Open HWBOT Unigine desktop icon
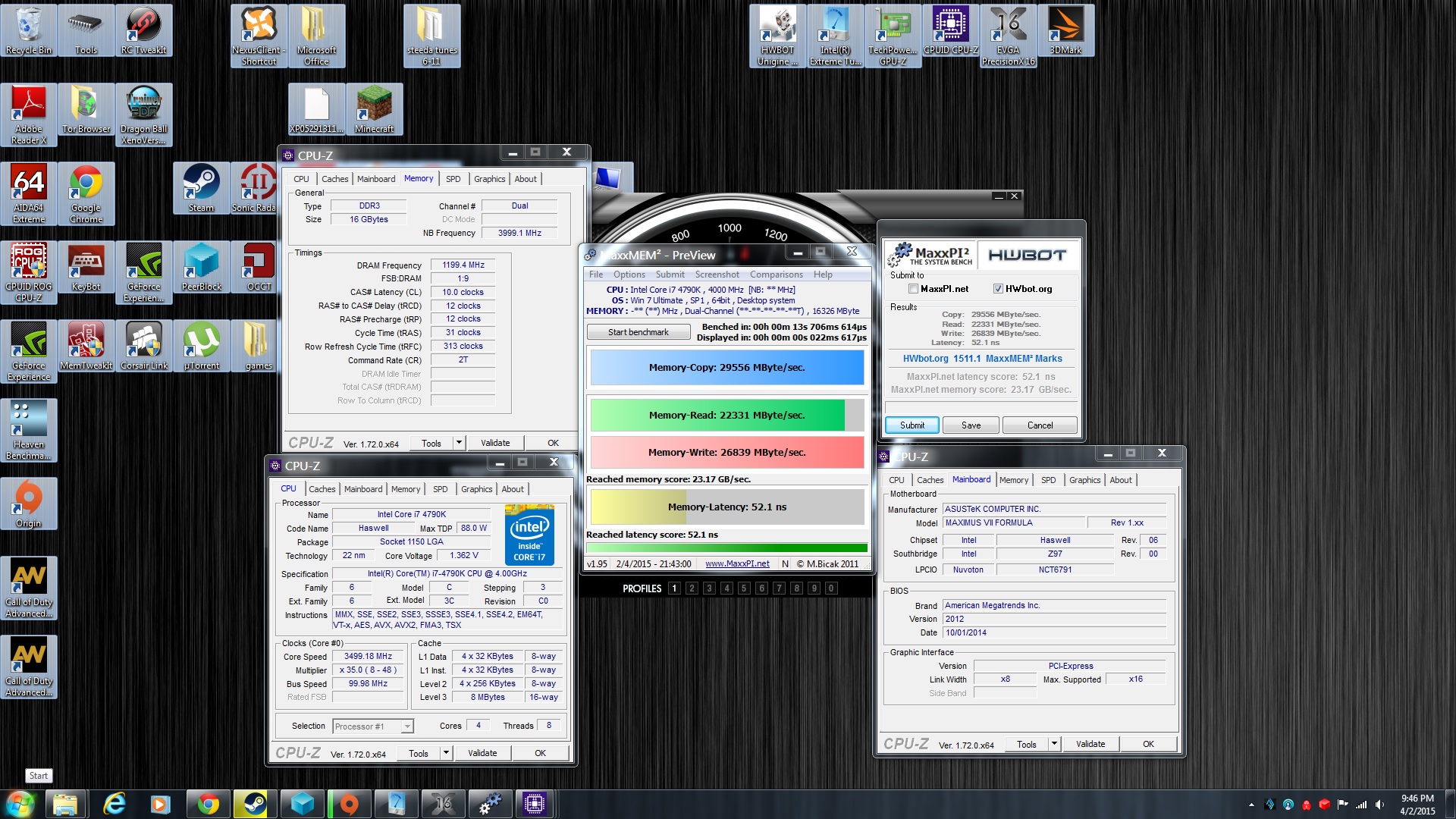This screenshot has height=819, width=1456. (x=777, y=36)
